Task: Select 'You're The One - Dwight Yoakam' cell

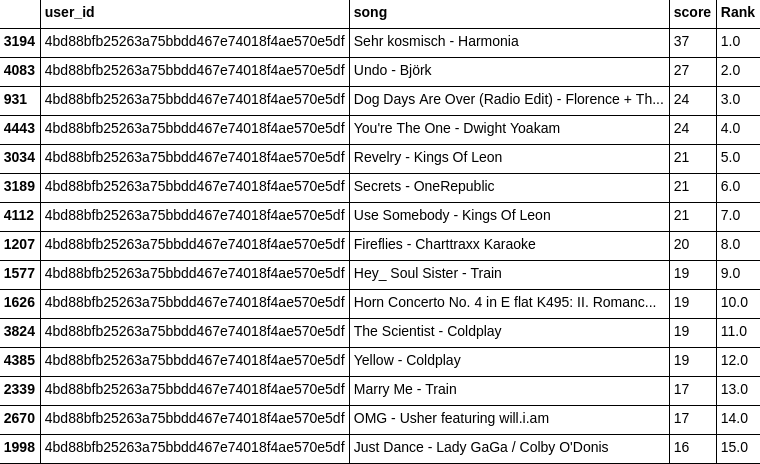Action: coord(457,129)
